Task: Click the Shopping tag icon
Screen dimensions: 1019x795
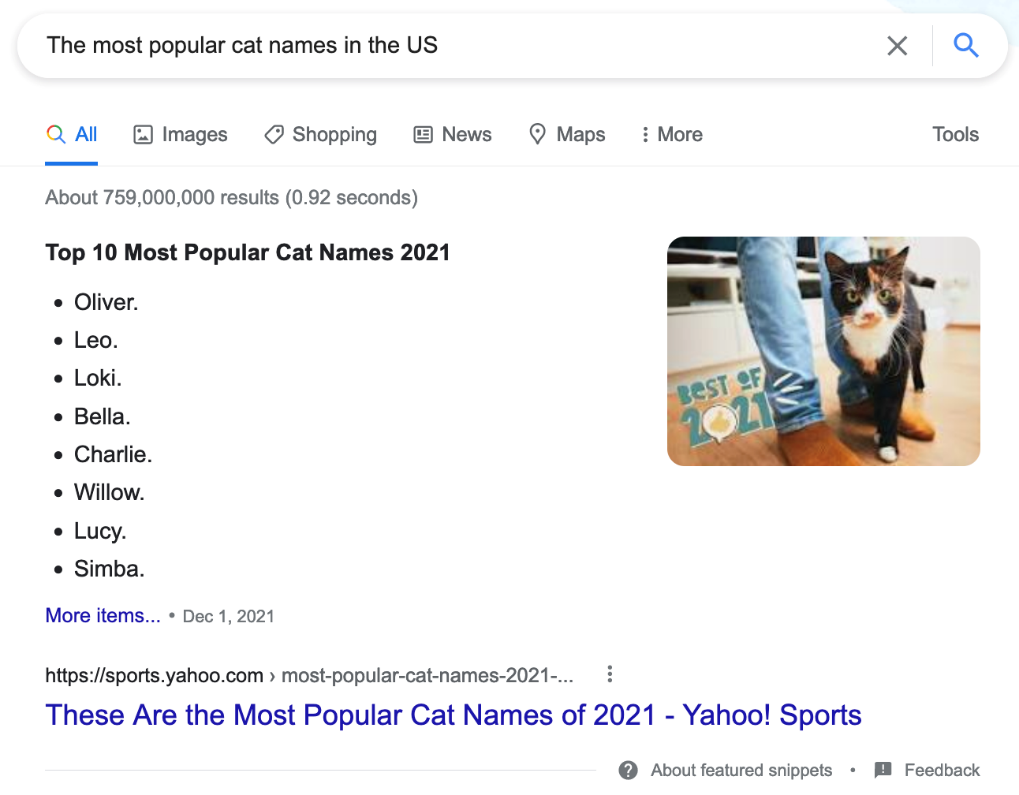Action: point(273,135)
